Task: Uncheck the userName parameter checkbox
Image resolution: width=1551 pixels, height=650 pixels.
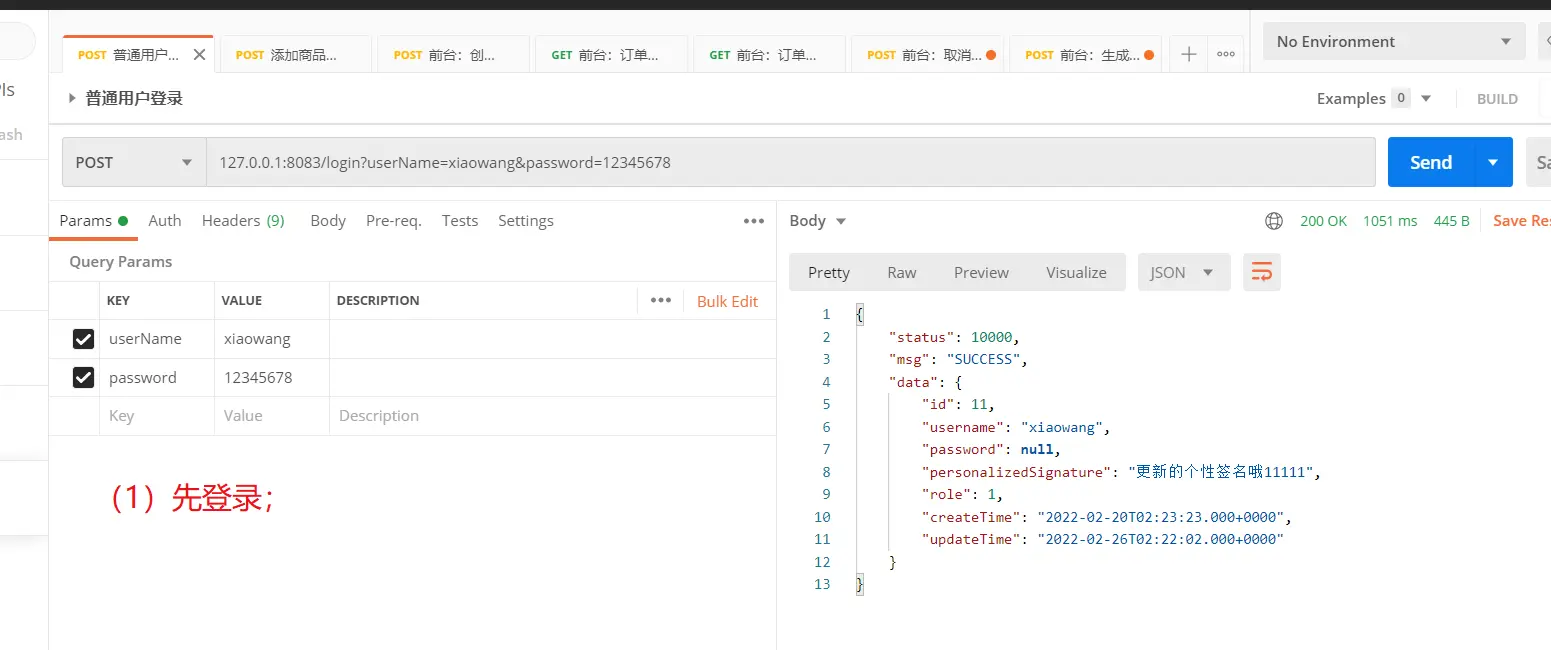Action: pos(84,339)
